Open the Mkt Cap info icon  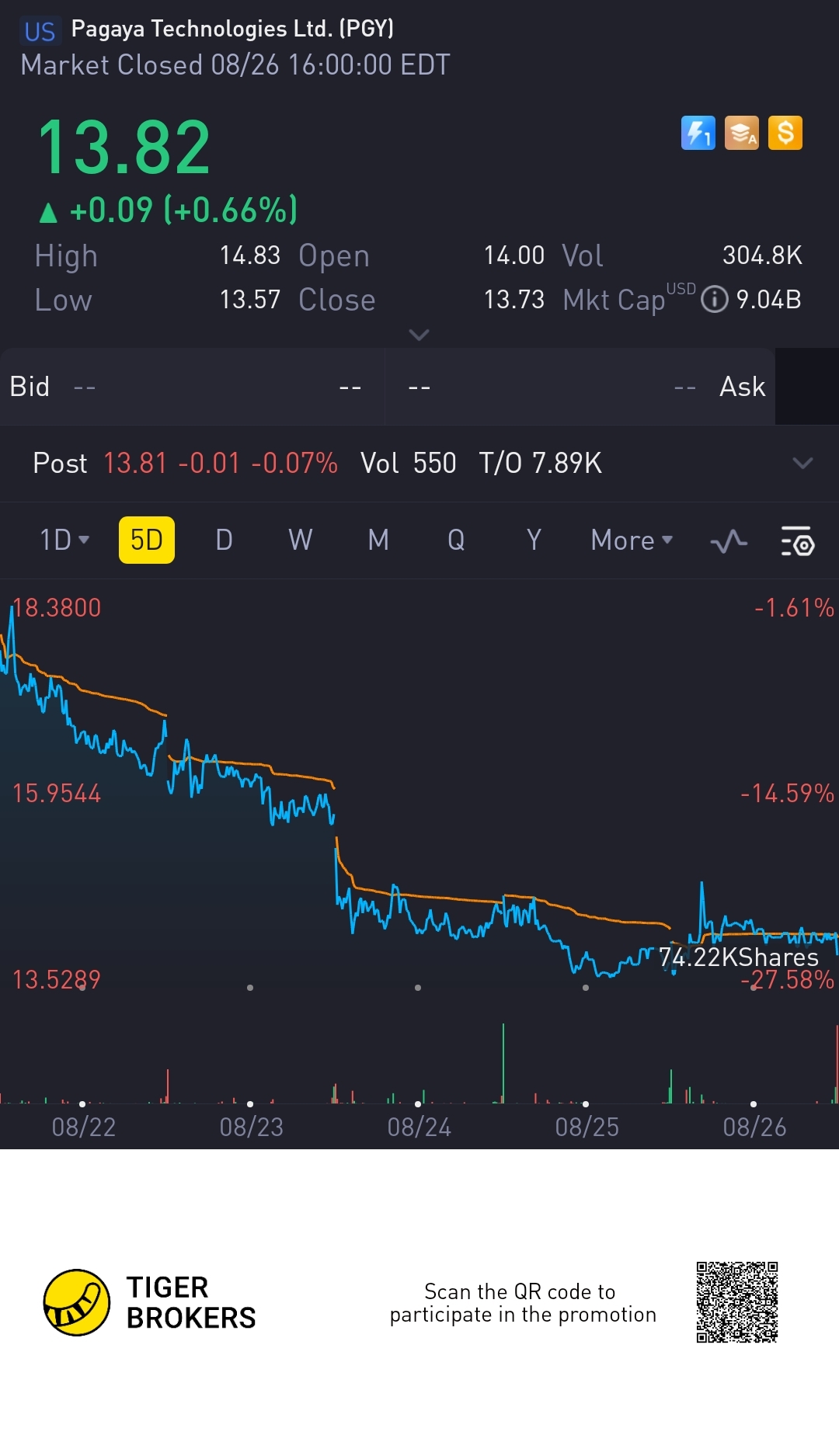(714, 299)
